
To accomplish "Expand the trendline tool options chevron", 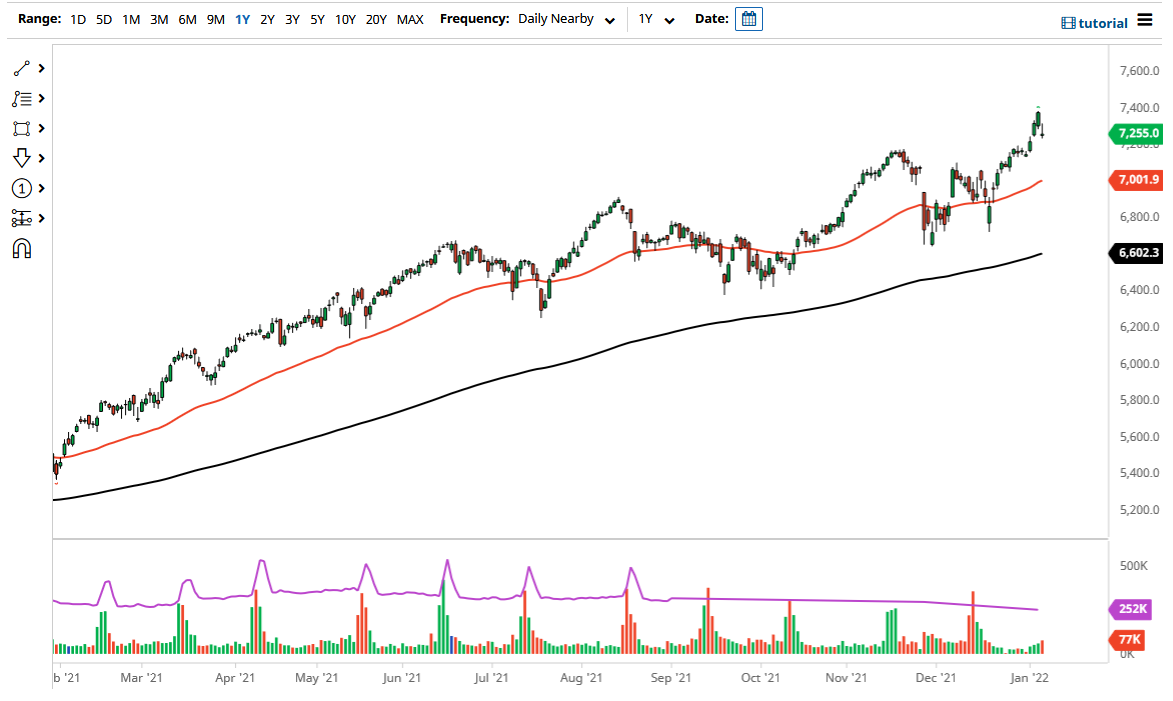I will pos(41,68).
